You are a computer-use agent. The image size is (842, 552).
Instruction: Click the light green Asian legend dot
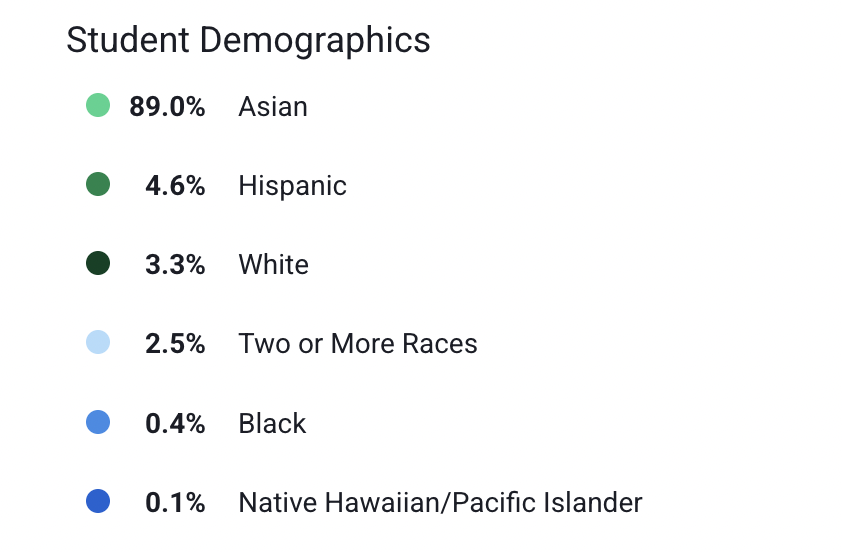pyautogui.click(x=98, y=105)
